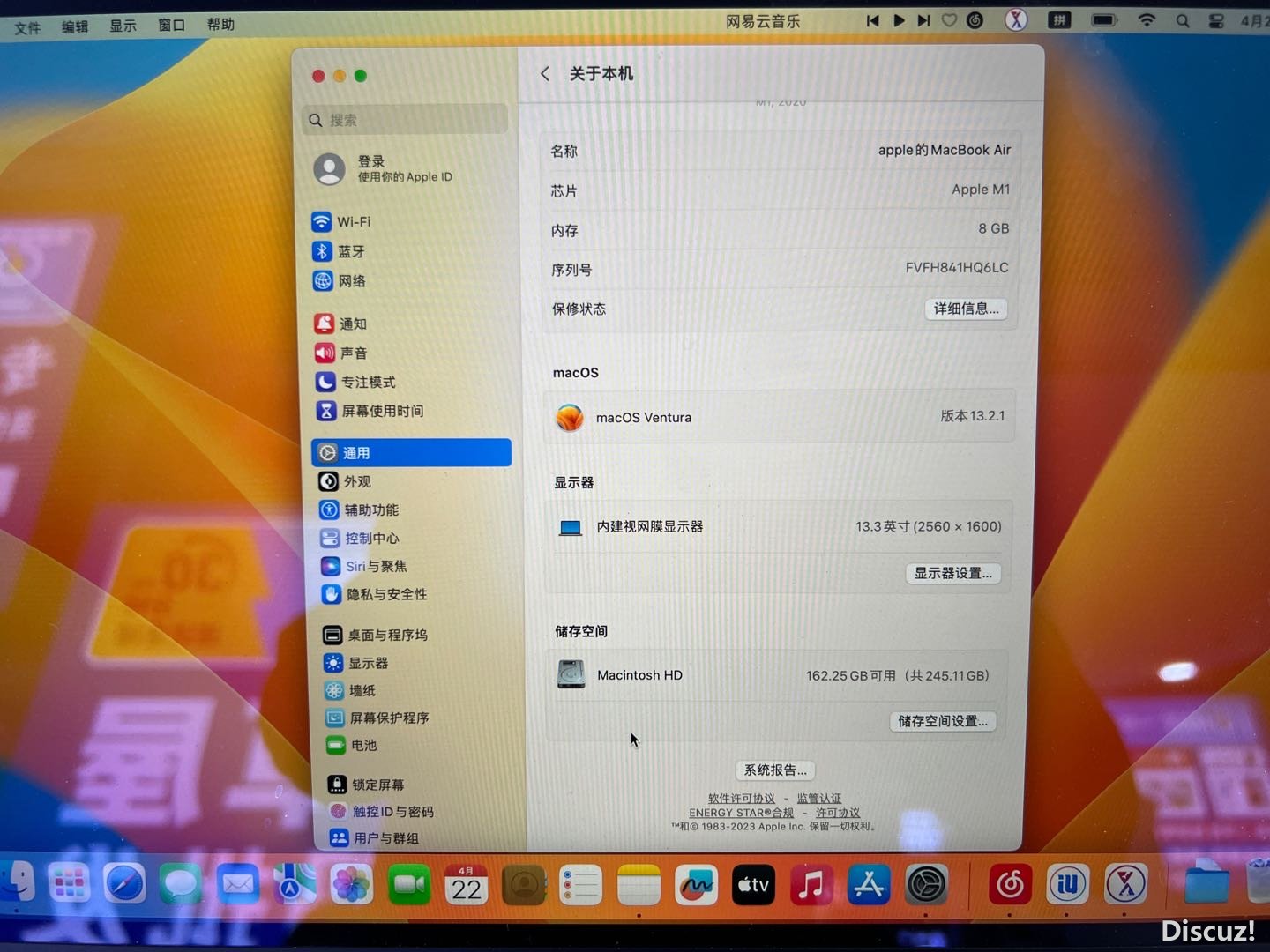Open 显示器设置 button
The height and width of the screenshot is (952, 1270).
(x=953, y=573)
